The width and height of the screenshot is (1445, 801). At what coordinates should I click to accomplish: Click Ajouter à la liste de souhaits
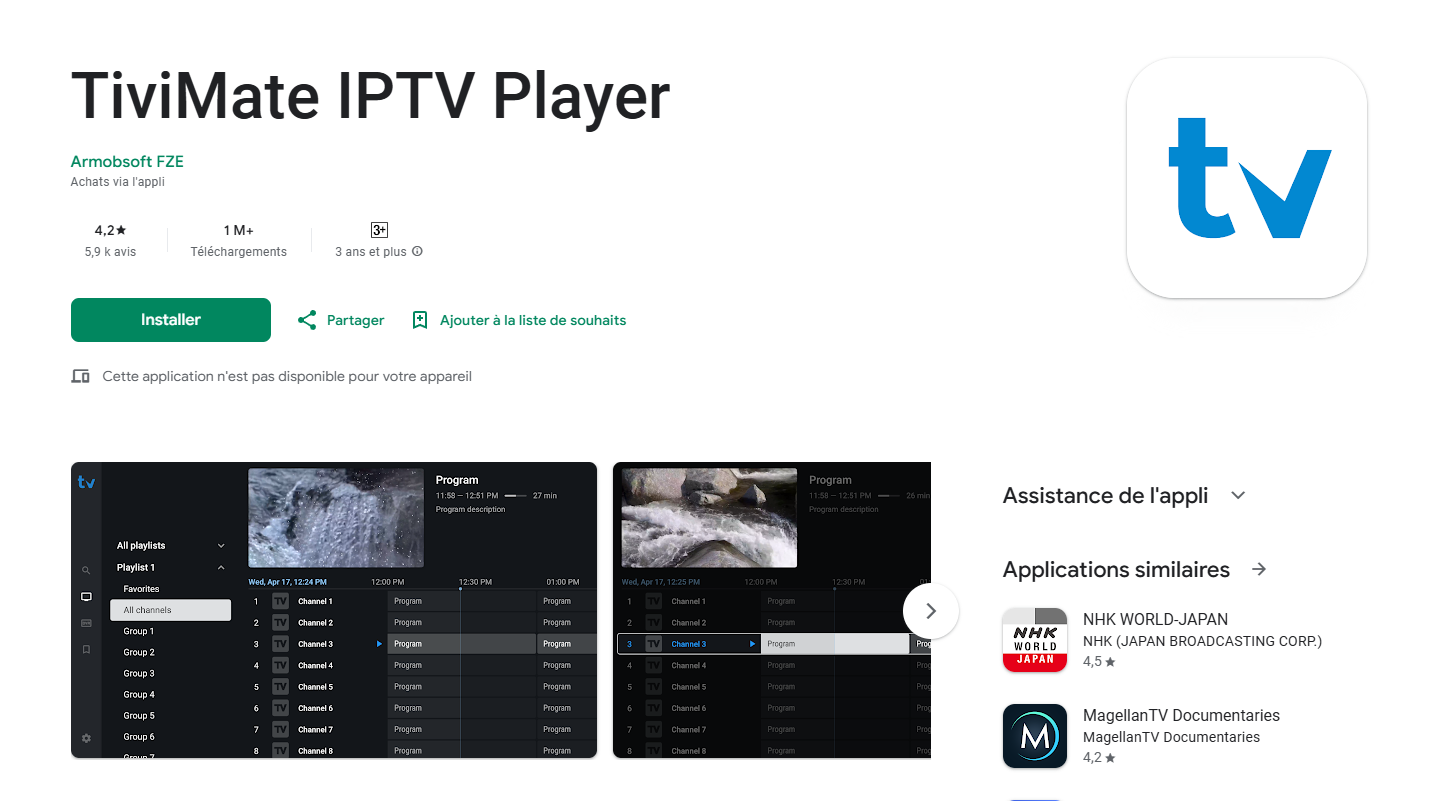[533, 320]
